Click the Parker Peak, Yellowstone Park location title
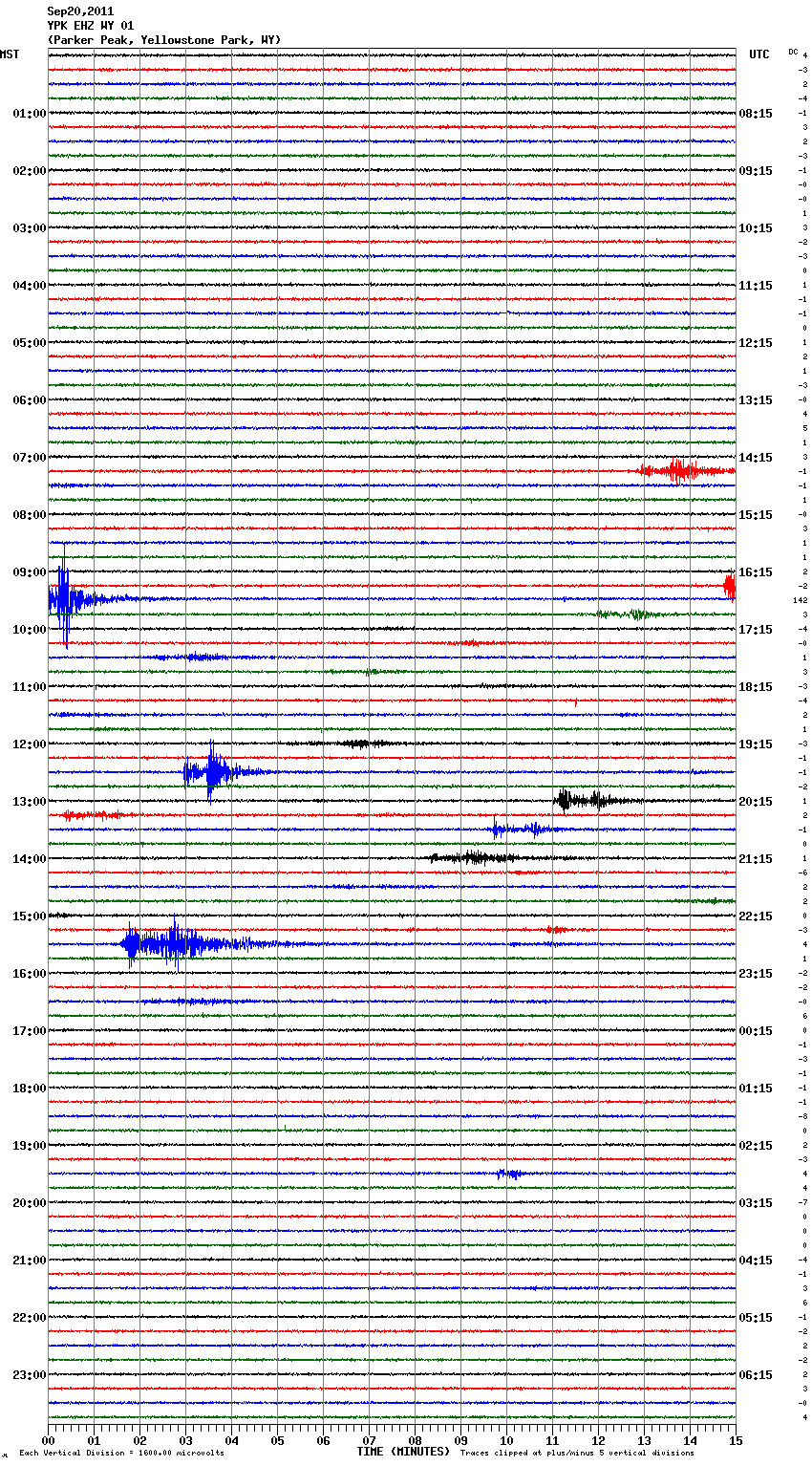Viewport: 812px width, 1466px height. [164, 40]
